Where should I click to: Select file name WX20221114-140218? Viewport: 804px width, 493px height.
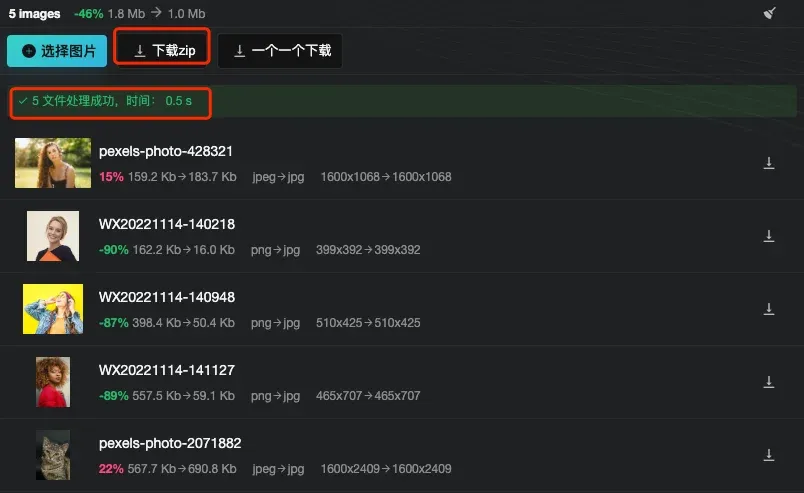[167, 224]
